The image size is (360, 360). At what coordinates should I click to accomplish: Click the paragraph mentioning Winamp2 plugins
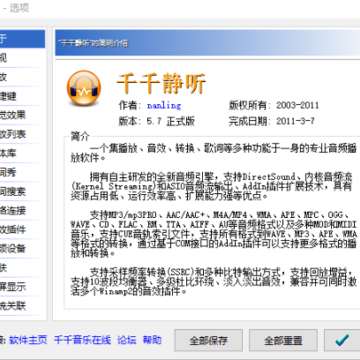click(214, 282)
